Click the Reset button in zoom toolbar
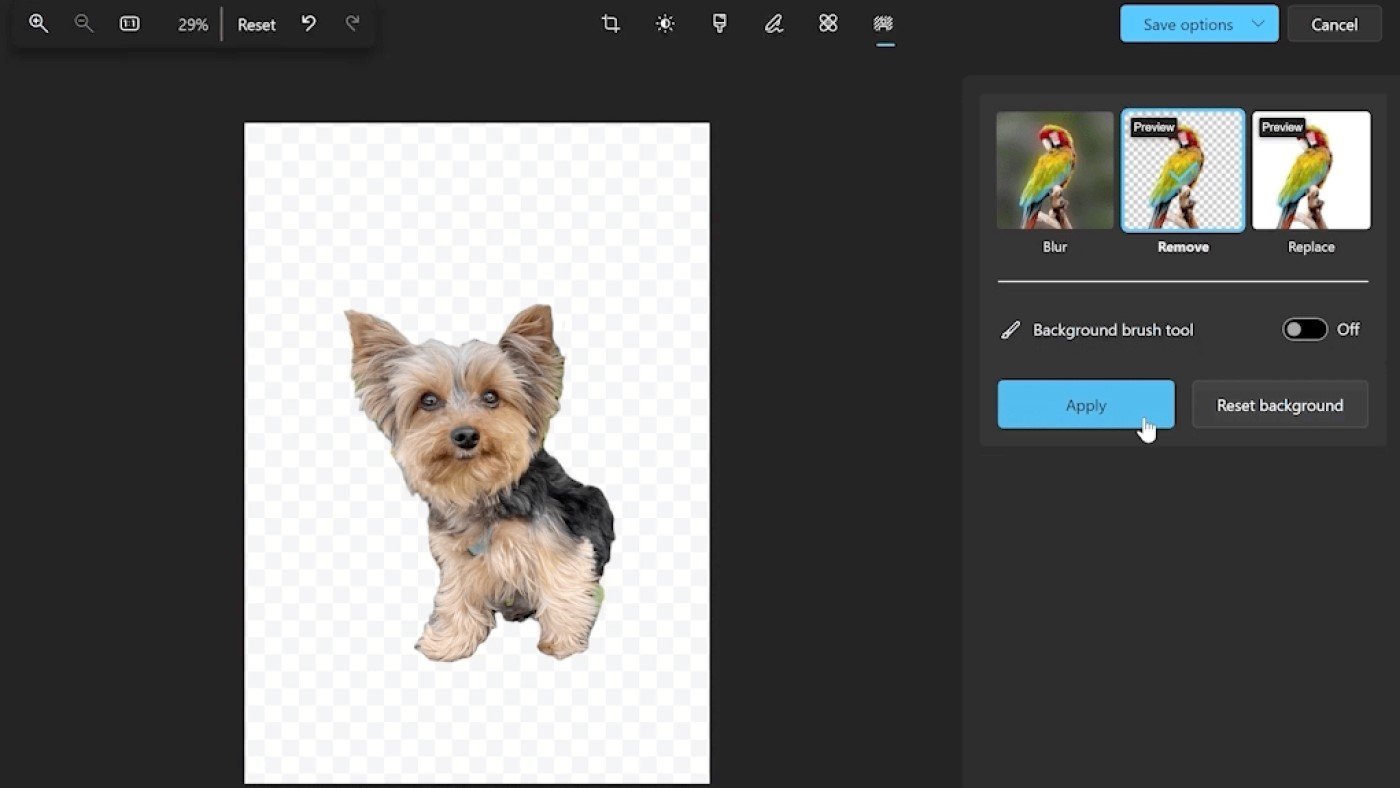This screenshot has height=788, width=1400. tap(256, 25)
